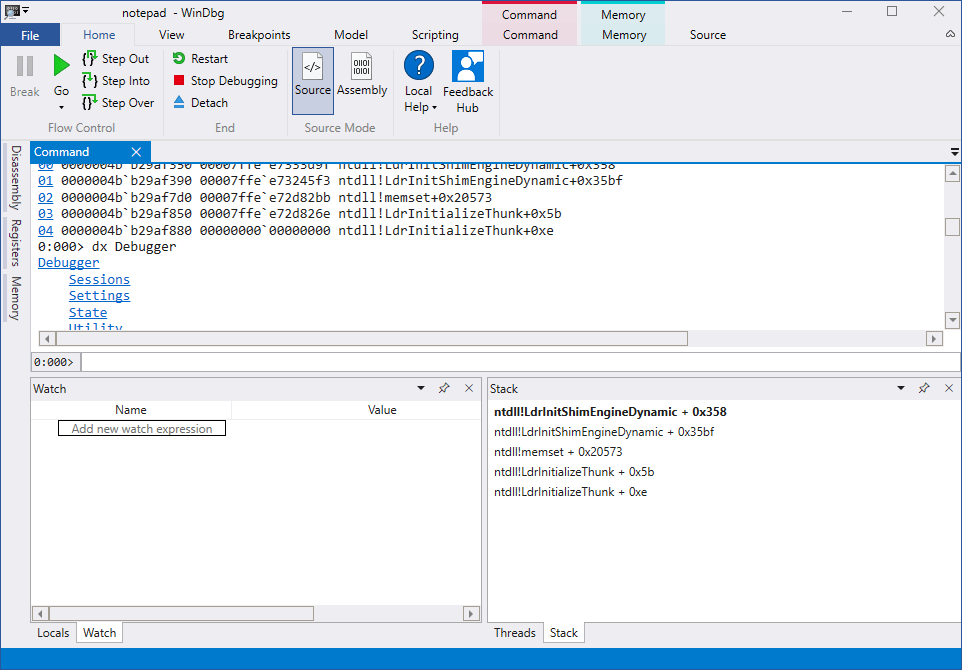Click the Watch Value column header
Image resolution: width=962 pixels, height=670 pixels.
click(x=382, y=410)
